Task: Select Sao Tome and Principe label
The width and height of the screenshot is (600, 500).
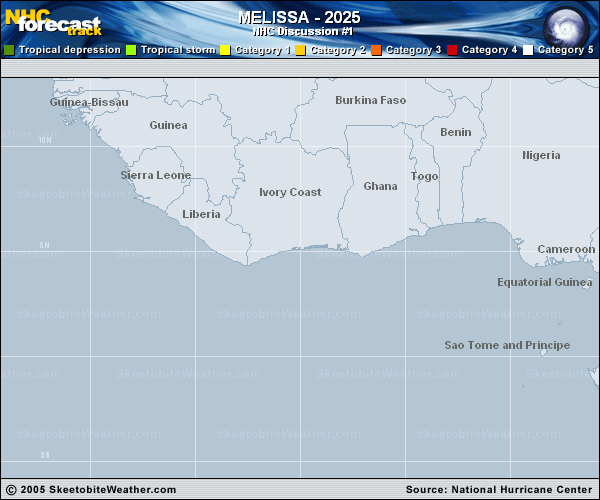Action: click(507, 345)
